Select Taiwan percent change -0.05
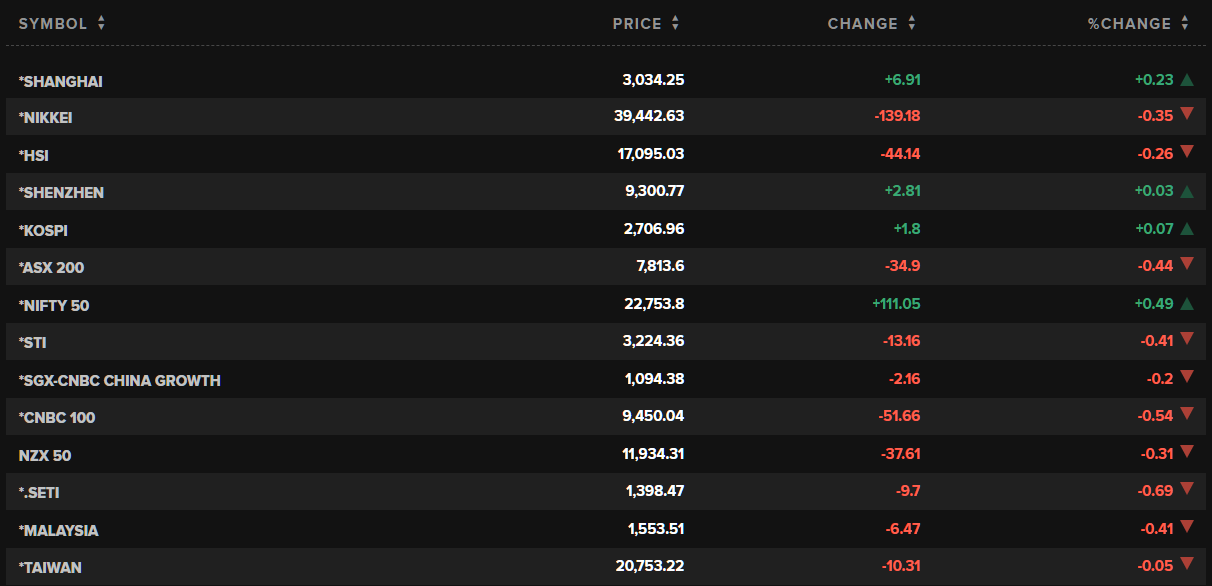This screenshot has height=586, width=1212. coord(1156,566)
